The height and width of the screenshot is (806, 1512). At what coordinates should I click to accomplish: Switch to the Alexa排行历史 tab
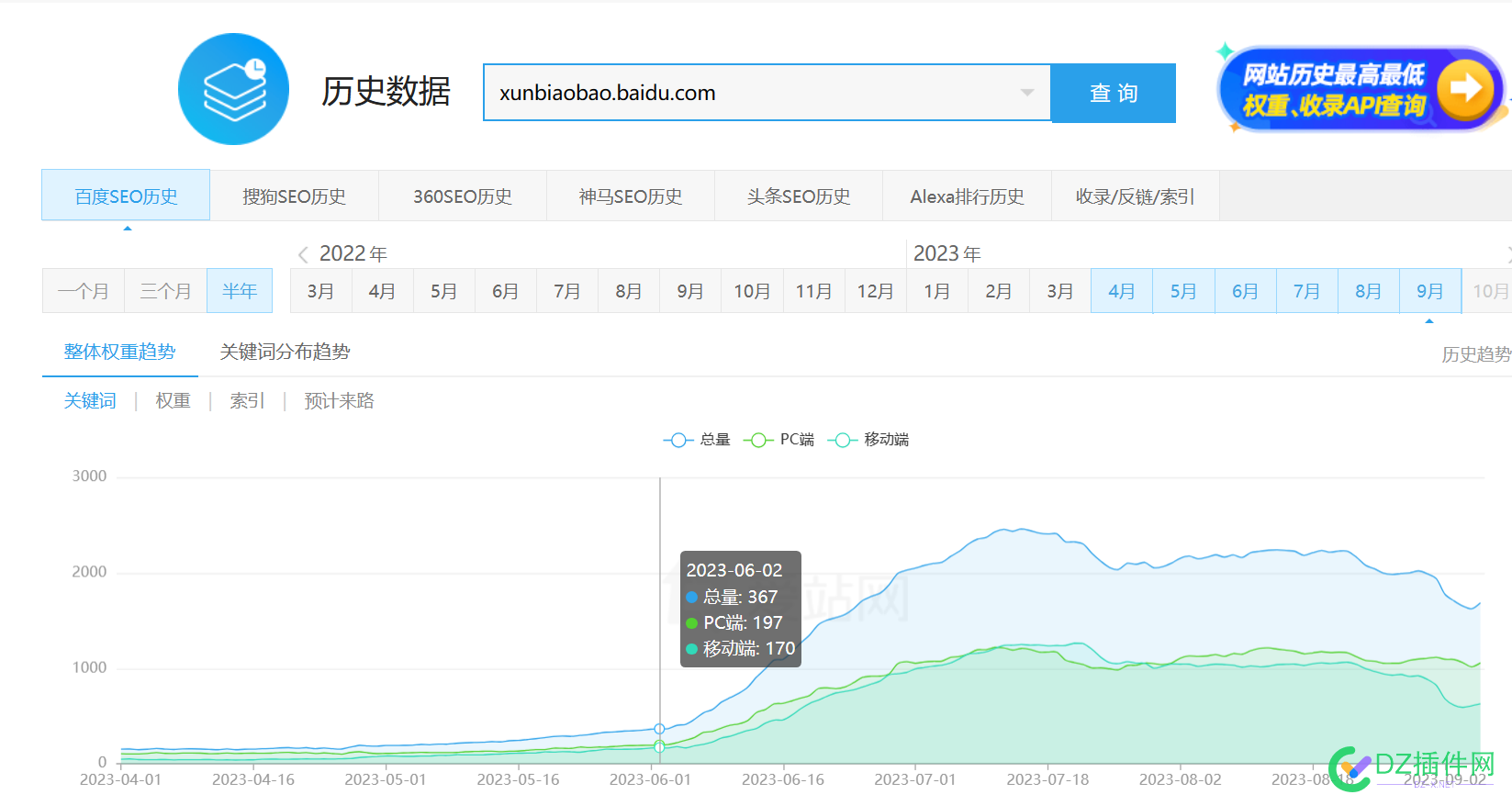point(967,196)
